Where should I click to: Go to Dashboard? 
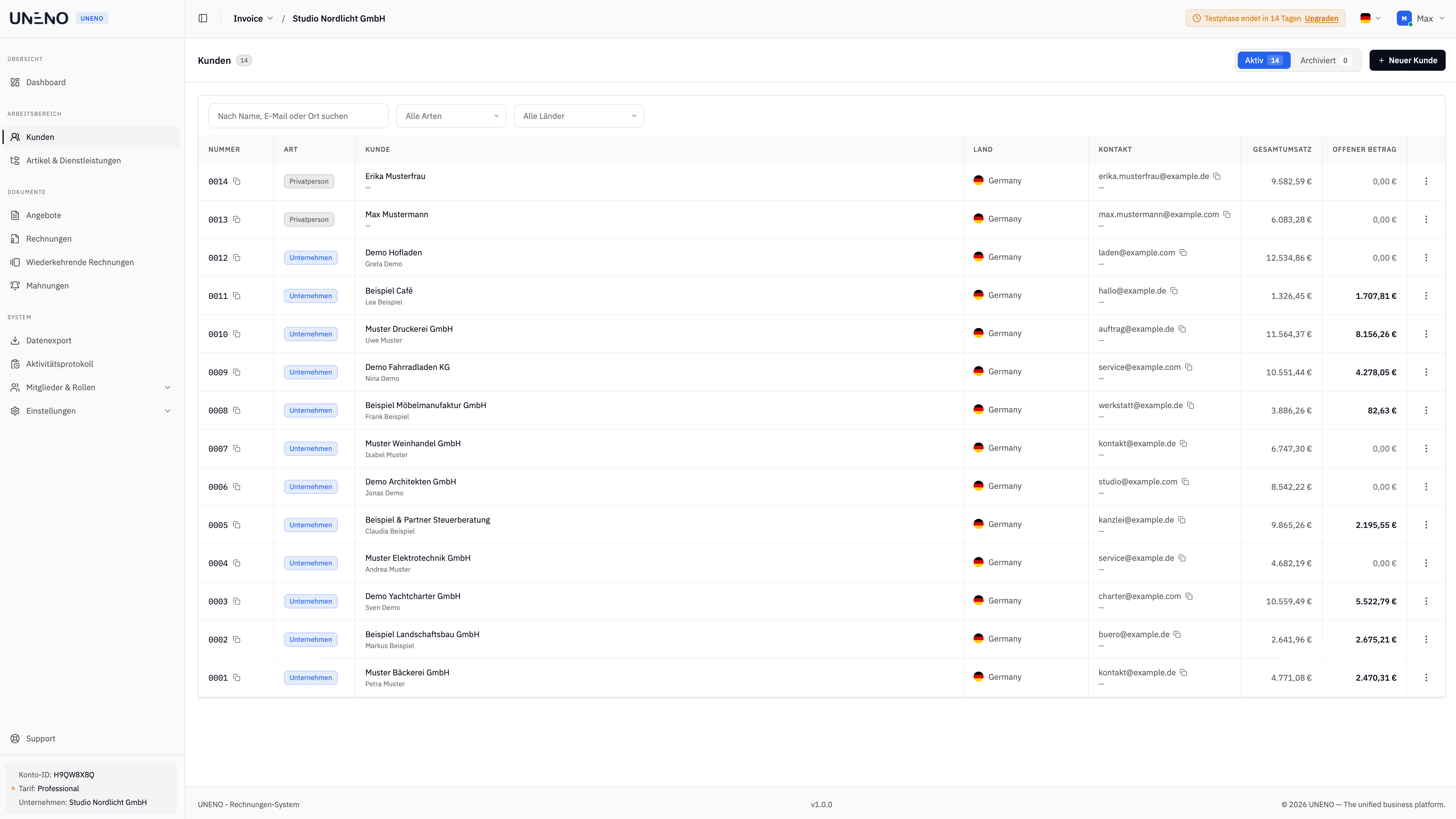point(91,83)
